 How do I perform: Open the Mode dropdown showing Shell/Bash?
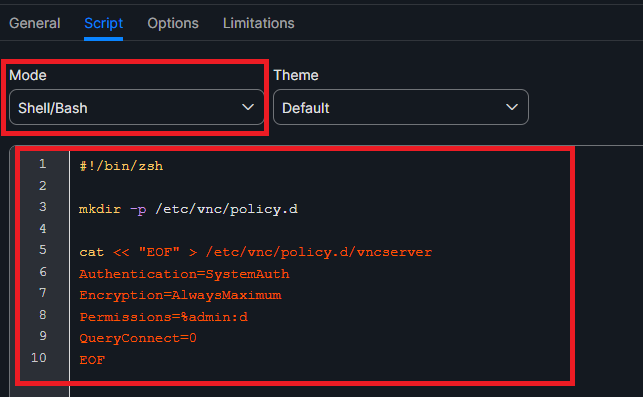point(137,107)
